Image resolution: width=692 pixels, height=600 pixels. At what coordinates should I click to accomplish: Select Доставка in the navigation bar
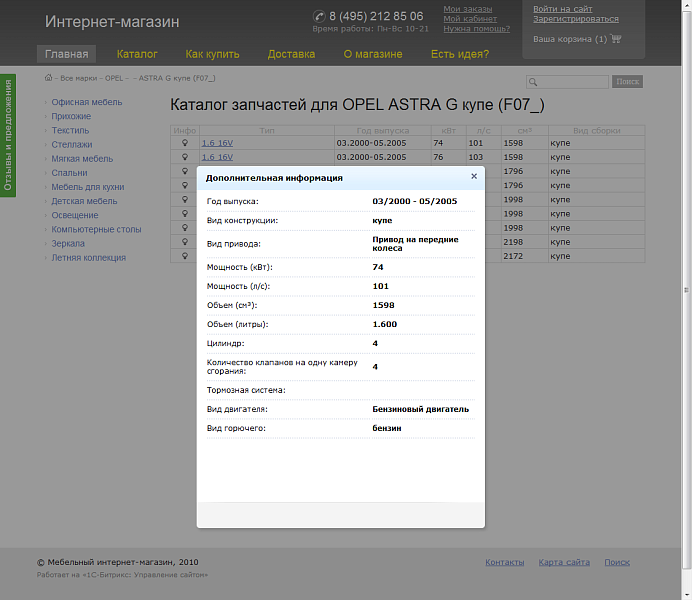click(x=291, y=54)
